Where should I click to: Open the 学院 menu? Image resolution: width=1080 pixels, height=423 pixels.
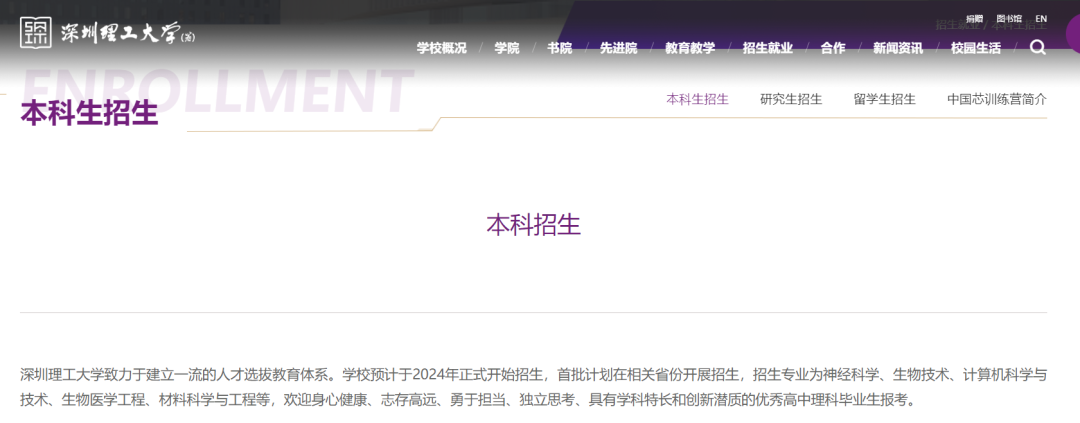tap(506, 48)
